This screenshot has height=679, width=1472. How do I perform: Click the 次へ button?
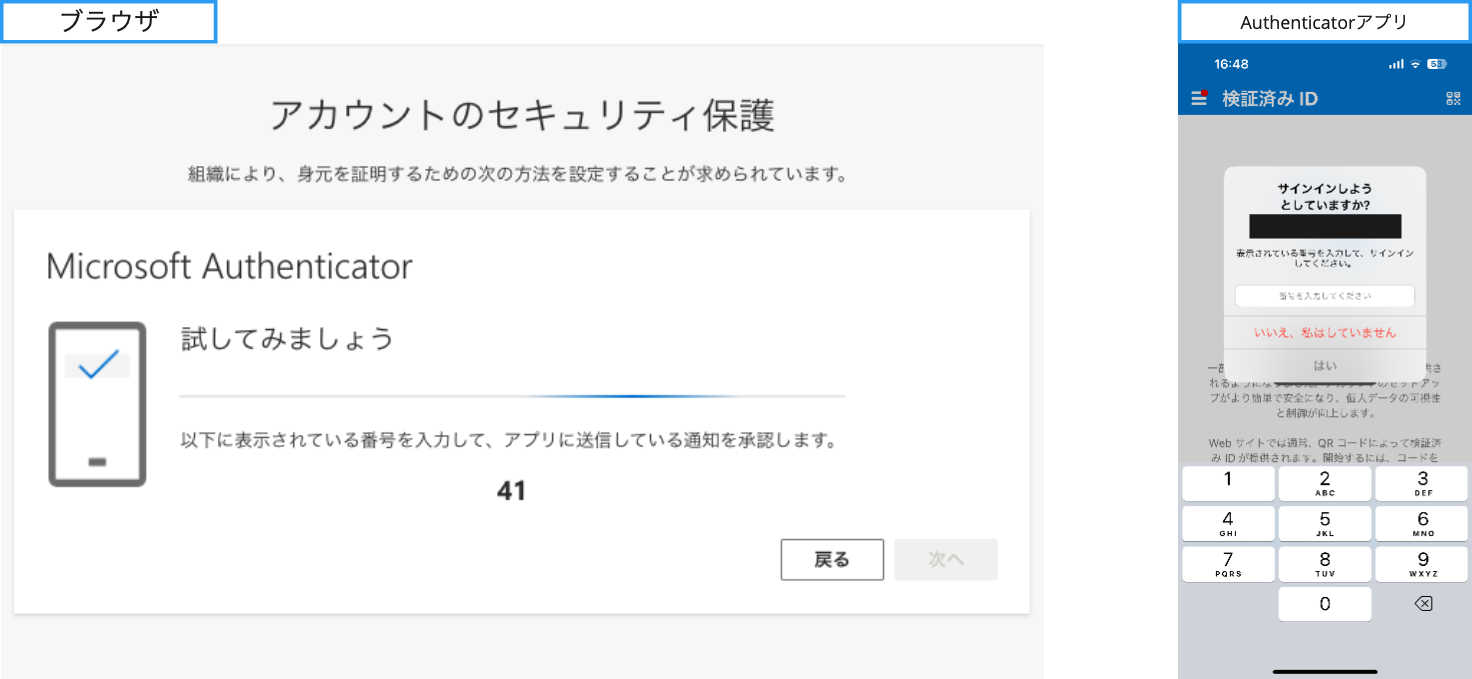click(x=946, y=560)
